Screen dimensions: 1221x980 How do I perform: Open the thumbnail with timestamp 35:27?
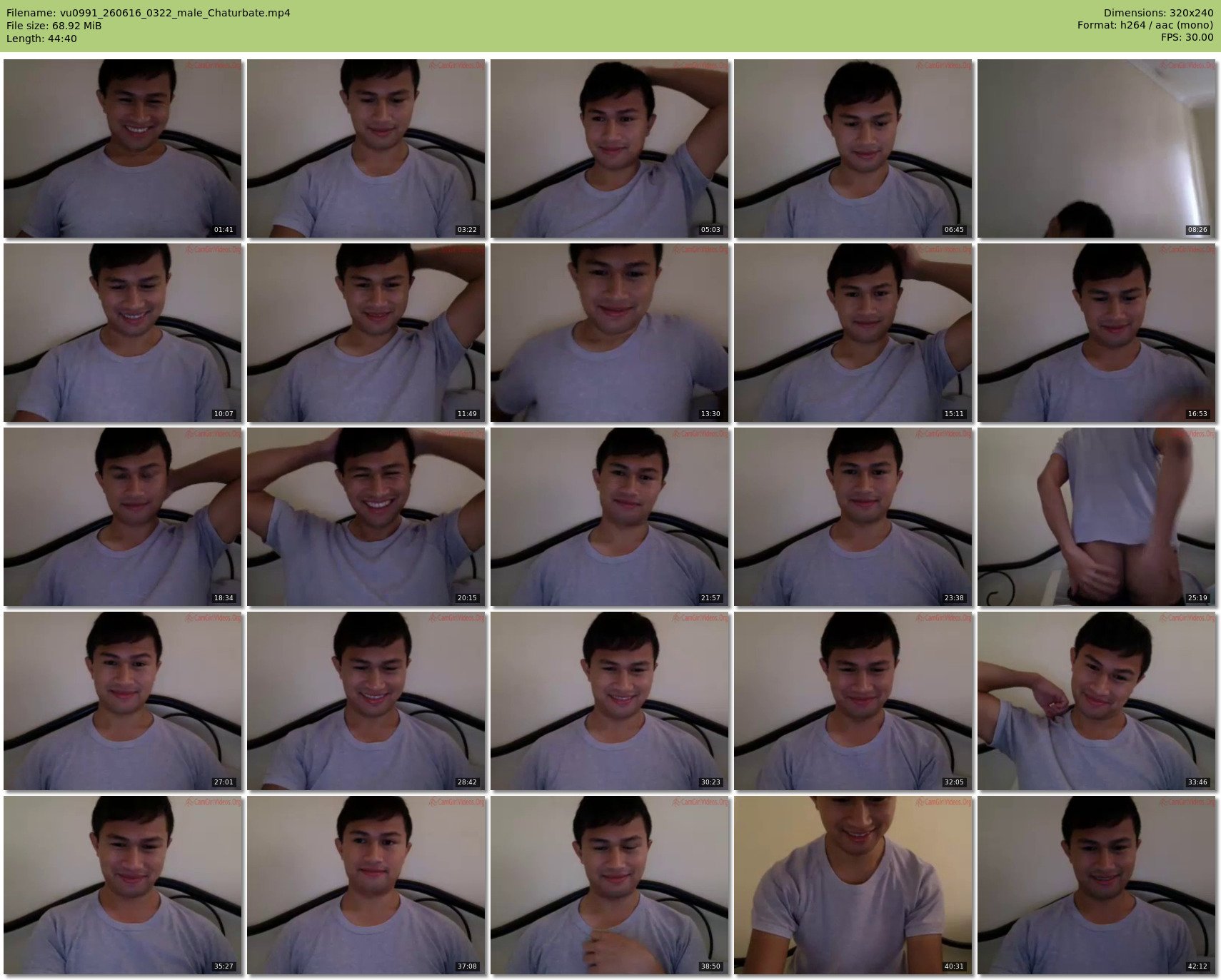point(123,885)
